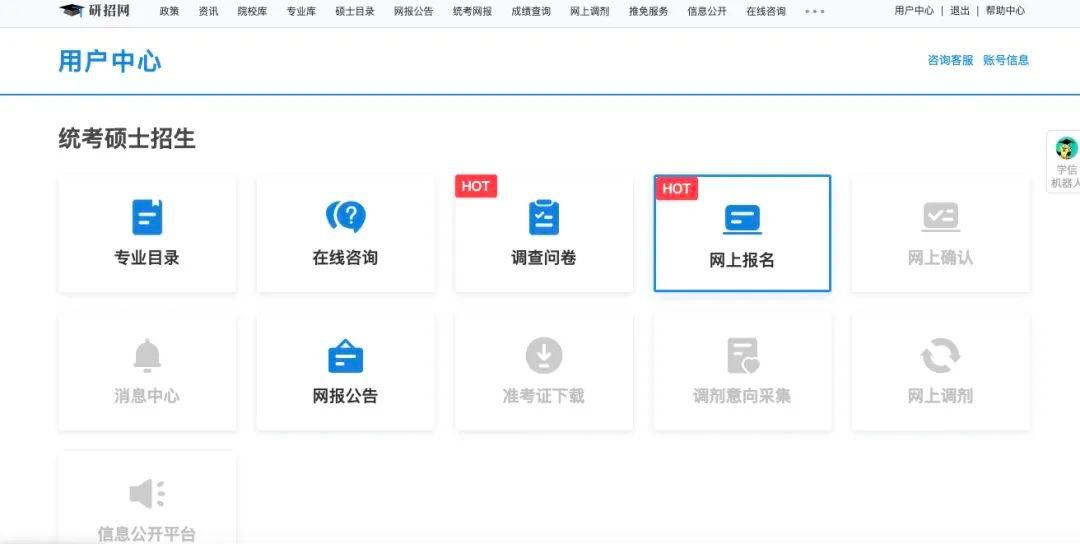Open the 帮助中心 link
This screenshot has height=544, width=1080.
[1005, 10]
